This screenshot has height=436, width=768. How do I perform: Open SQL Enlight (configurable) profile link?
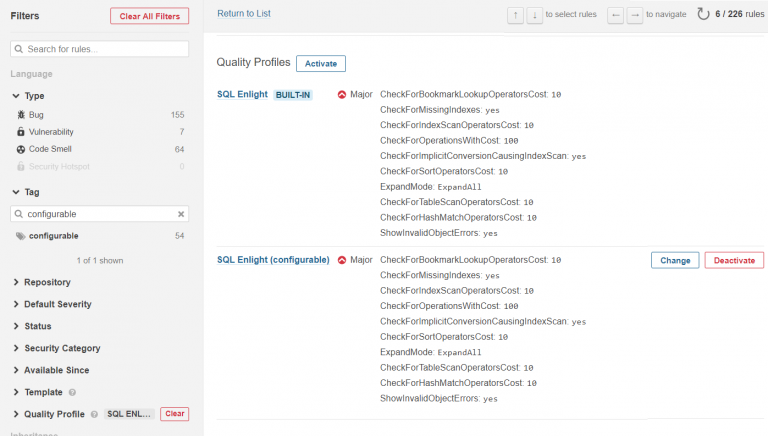click(273, 260)
